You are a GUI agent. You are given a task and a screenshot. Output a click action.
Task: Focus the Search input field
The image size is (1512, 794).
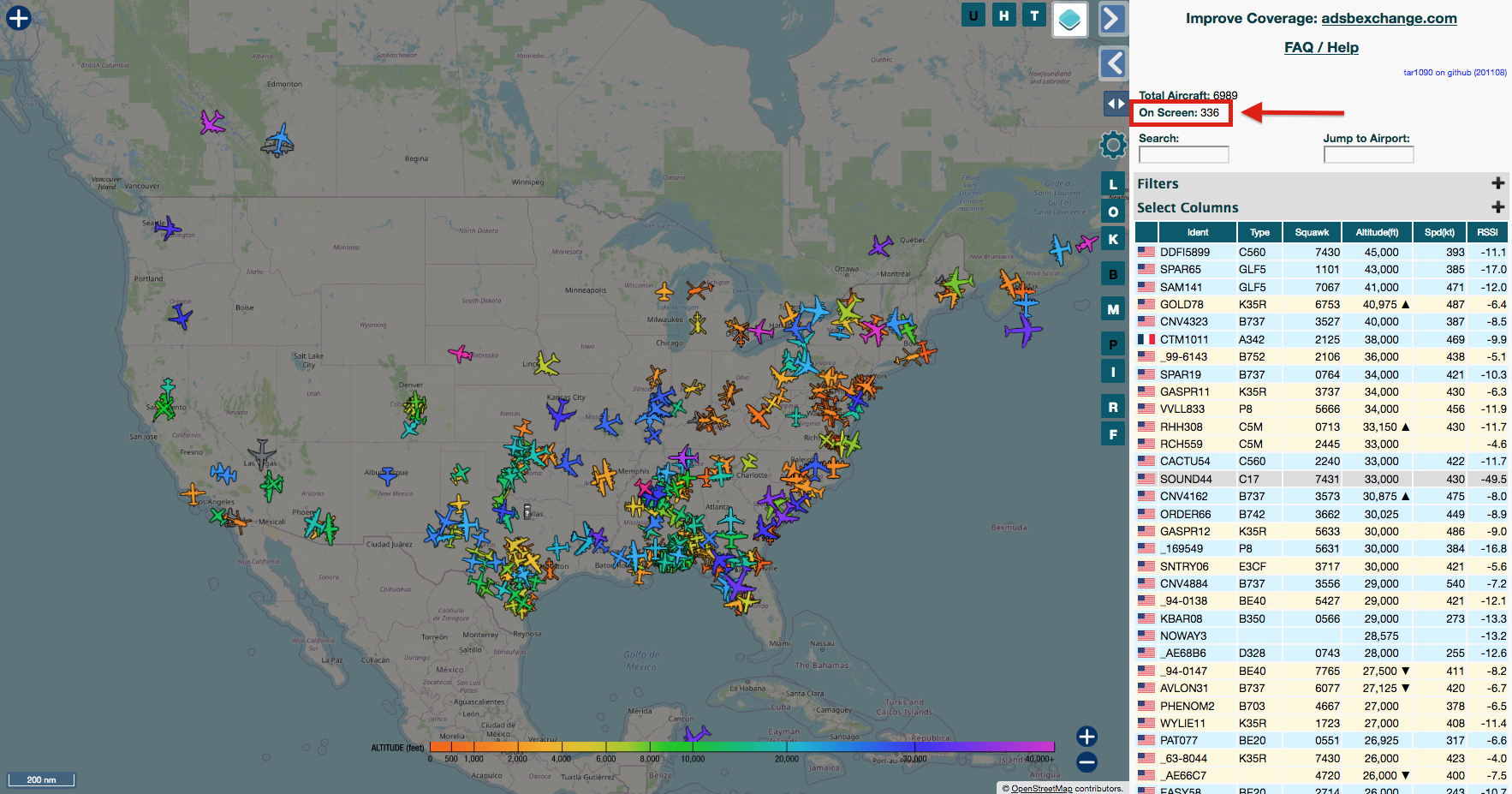[x=1183, y=155]
